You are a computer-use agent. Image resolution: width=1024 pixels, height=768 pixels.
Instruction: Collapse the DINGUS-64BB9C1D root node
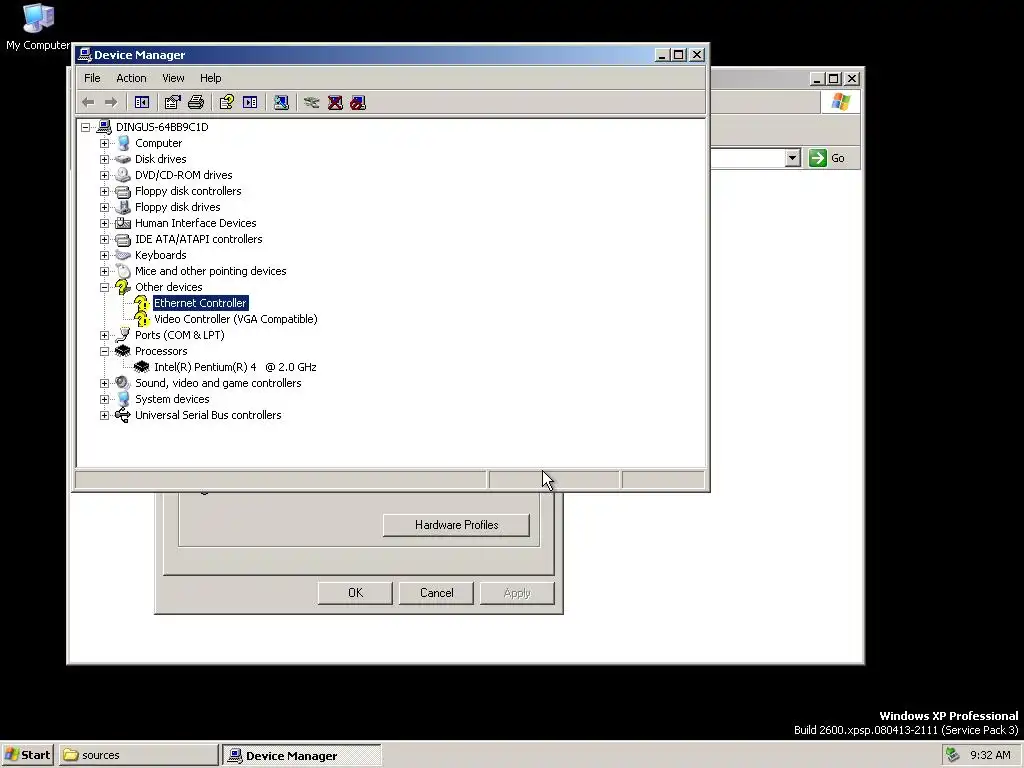[x=86, y=127]
